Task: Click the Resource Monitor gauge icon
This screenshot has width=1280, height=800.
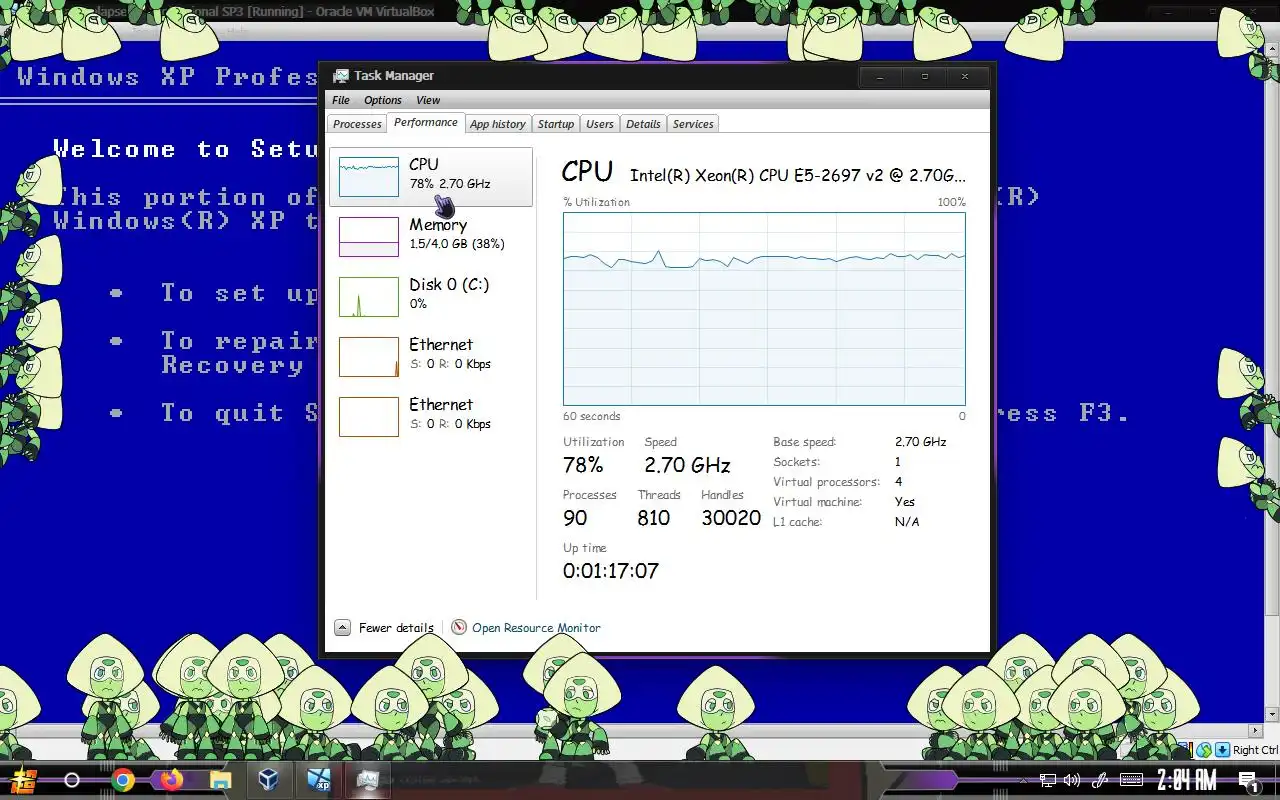Action: click(459, 627)
